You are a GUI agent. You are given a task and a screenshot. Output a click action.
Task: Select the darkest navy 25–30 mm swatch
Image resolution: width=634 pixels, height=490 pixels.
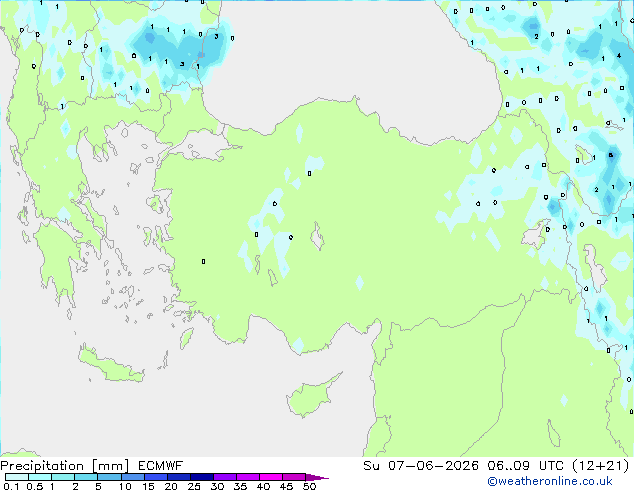point(202,477)
